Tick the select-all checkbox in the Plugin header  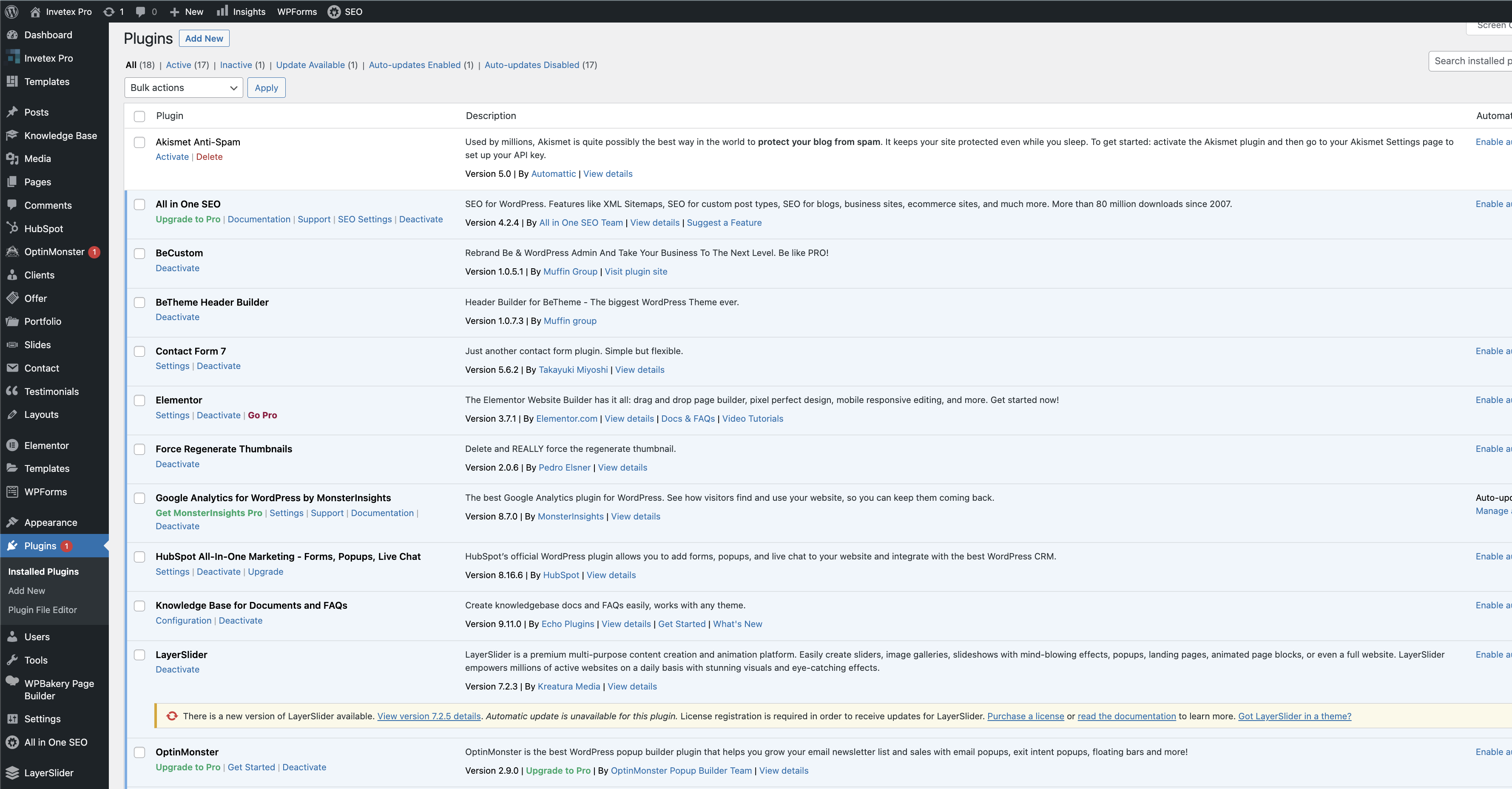click(x=140, y=116)
